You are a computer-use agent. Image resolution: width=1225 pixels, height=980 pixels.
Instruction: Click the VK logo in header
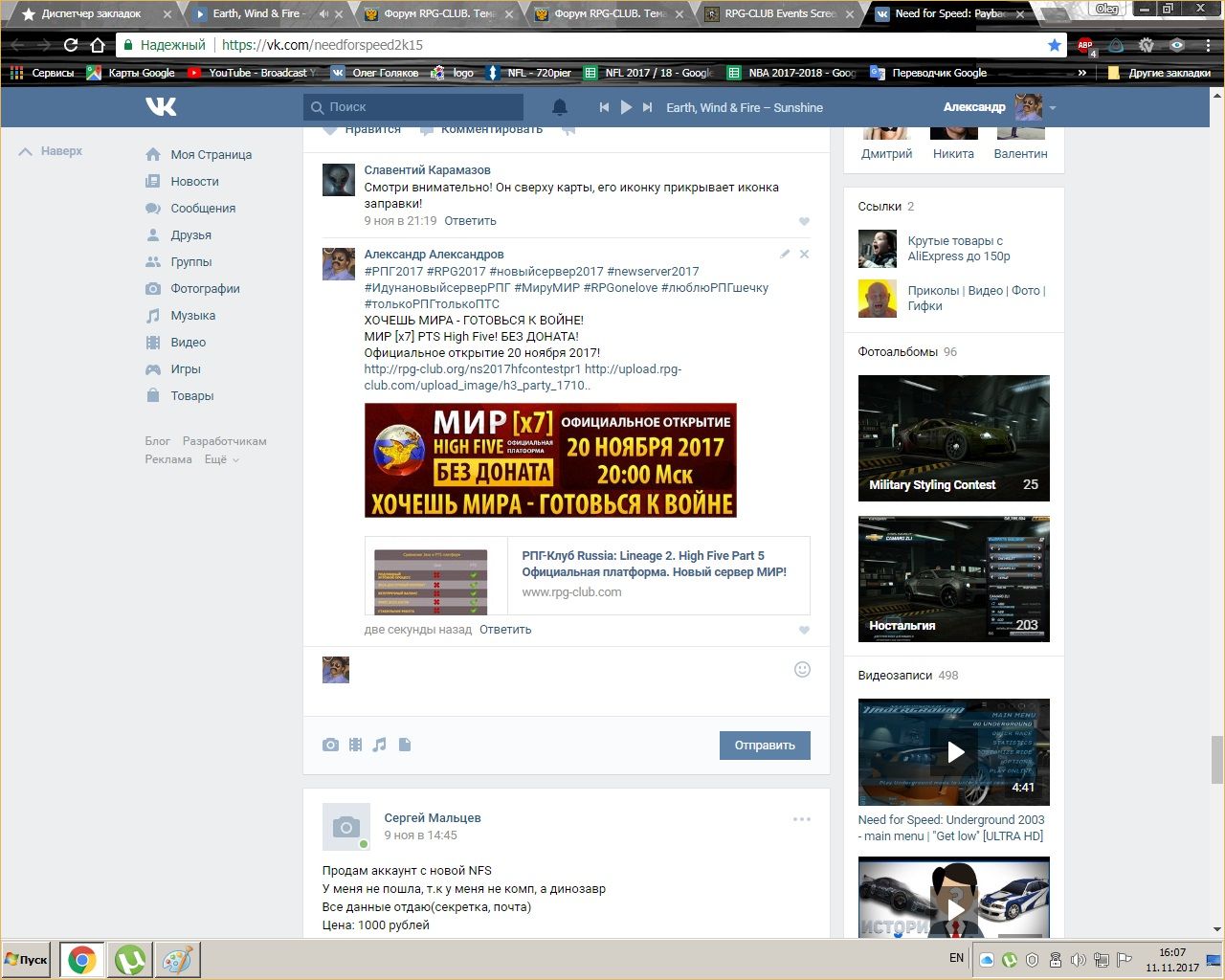point(161,107)
